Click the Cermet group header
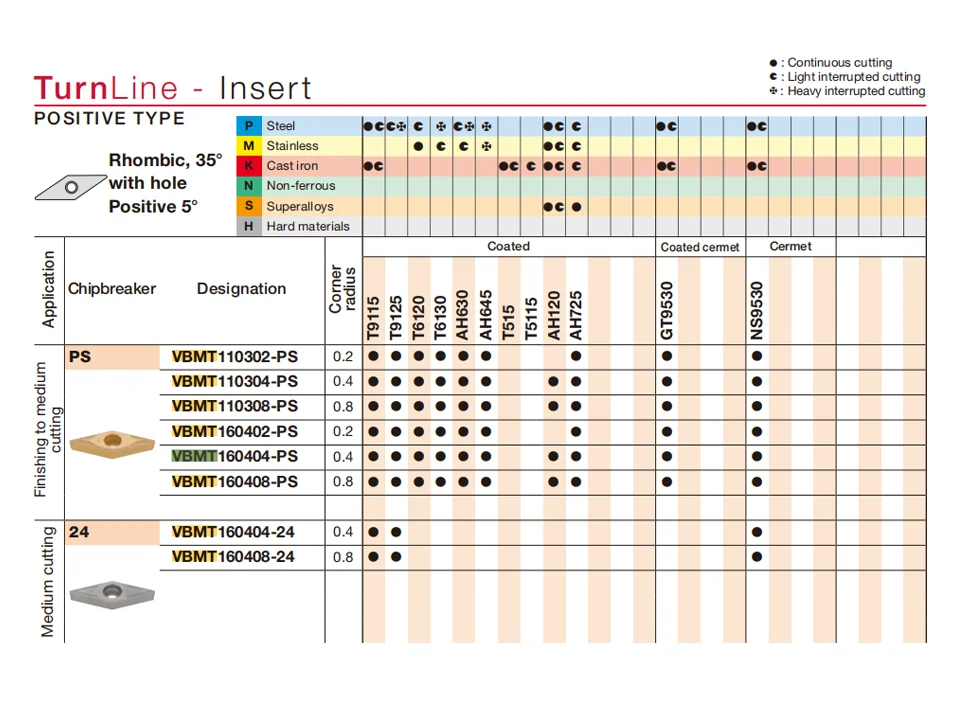Screen dimensions: 954x704 click(x=790, y=246)
